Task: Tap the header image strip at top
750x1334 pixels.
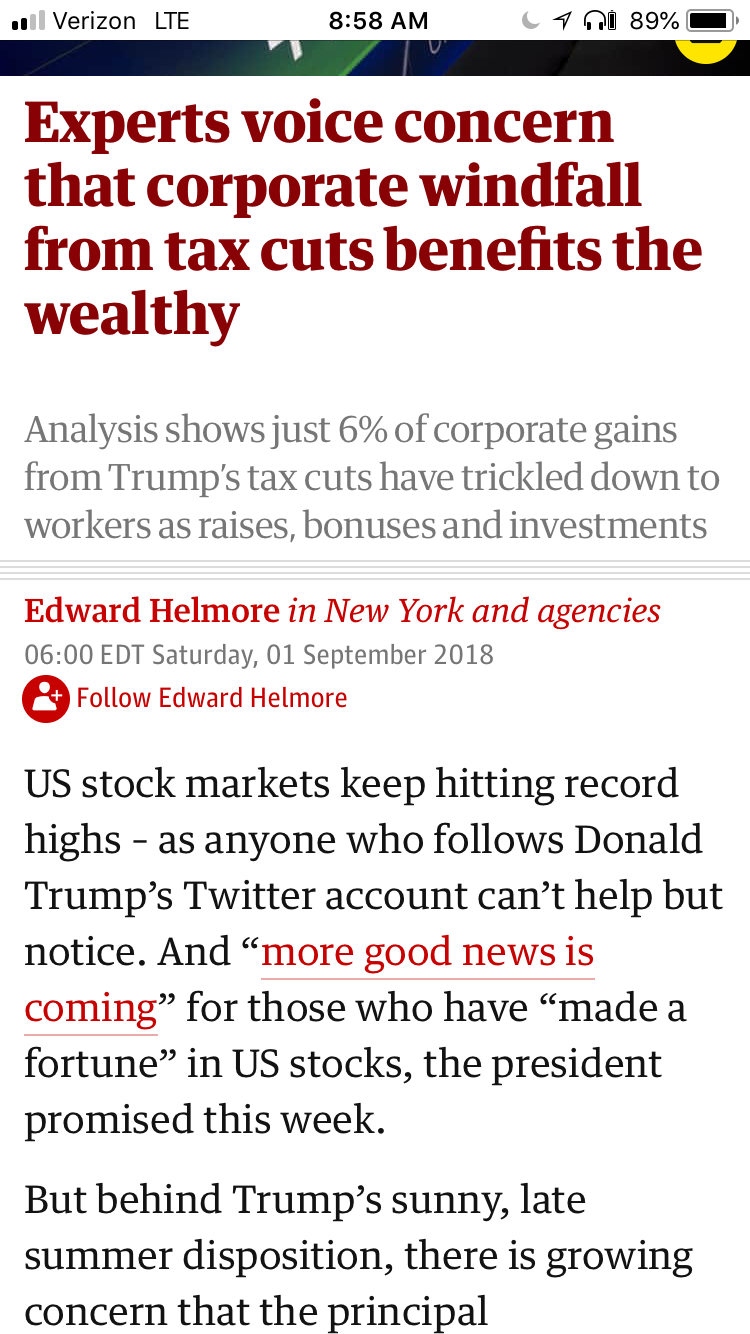Action: point(375,57)
